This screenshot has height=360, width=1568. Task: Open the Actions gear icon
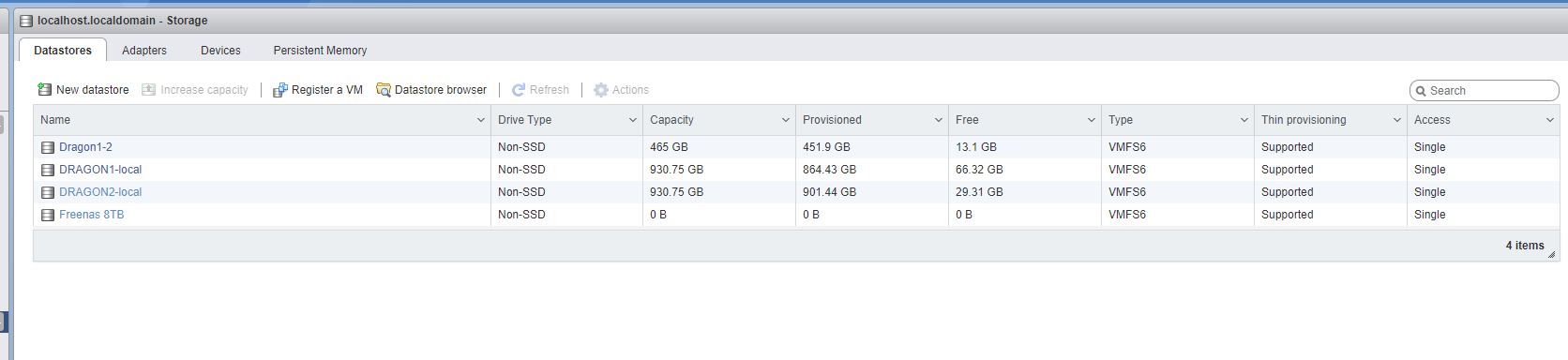601,90
